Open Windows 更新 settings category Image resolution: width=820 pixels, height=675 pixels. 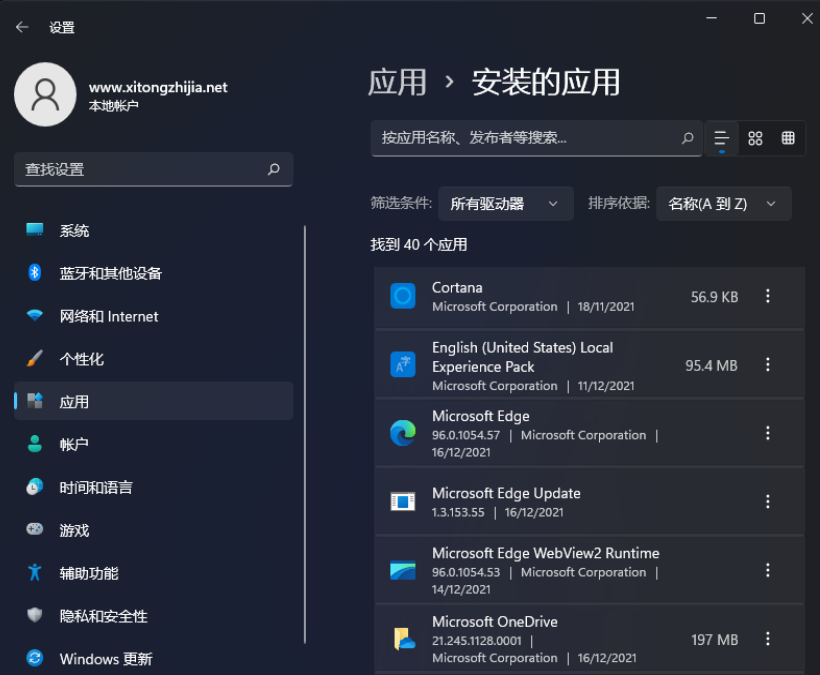(x=153, y=658)
